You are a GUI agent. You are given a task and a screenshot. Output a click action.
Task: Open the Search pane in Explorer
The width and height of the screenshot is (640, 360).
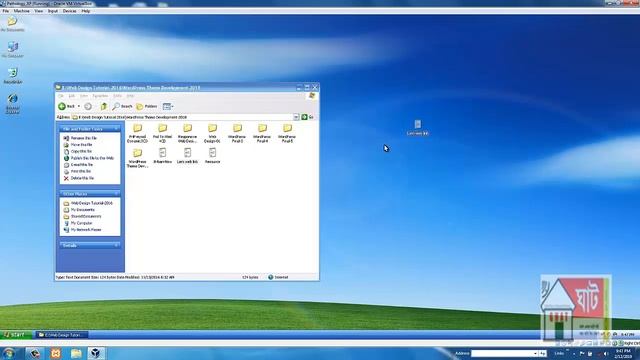pyautogui.click(x=122, y=106)
